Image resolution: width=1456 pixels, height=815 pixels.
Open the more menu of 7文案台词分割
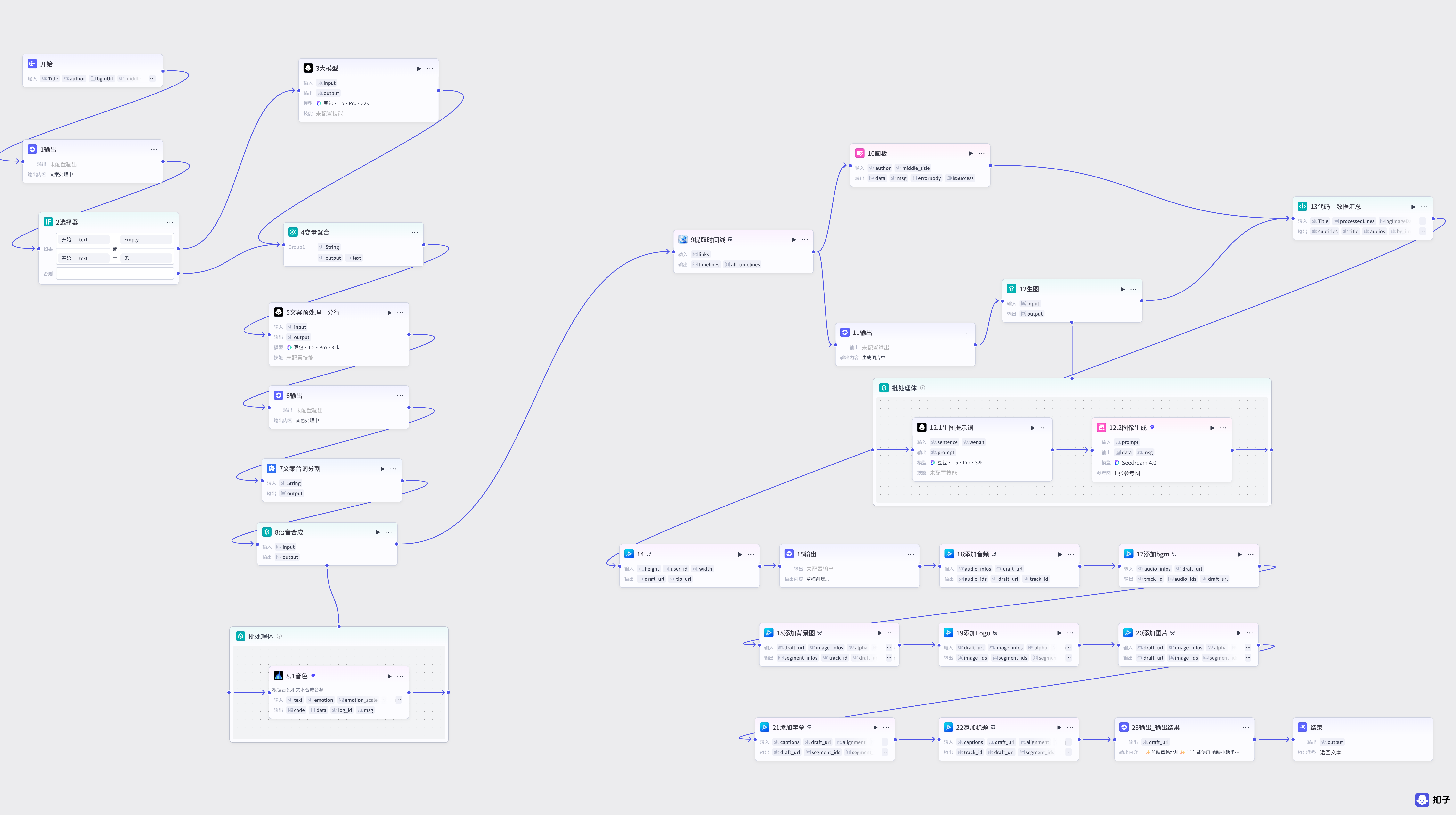point(393,469)
